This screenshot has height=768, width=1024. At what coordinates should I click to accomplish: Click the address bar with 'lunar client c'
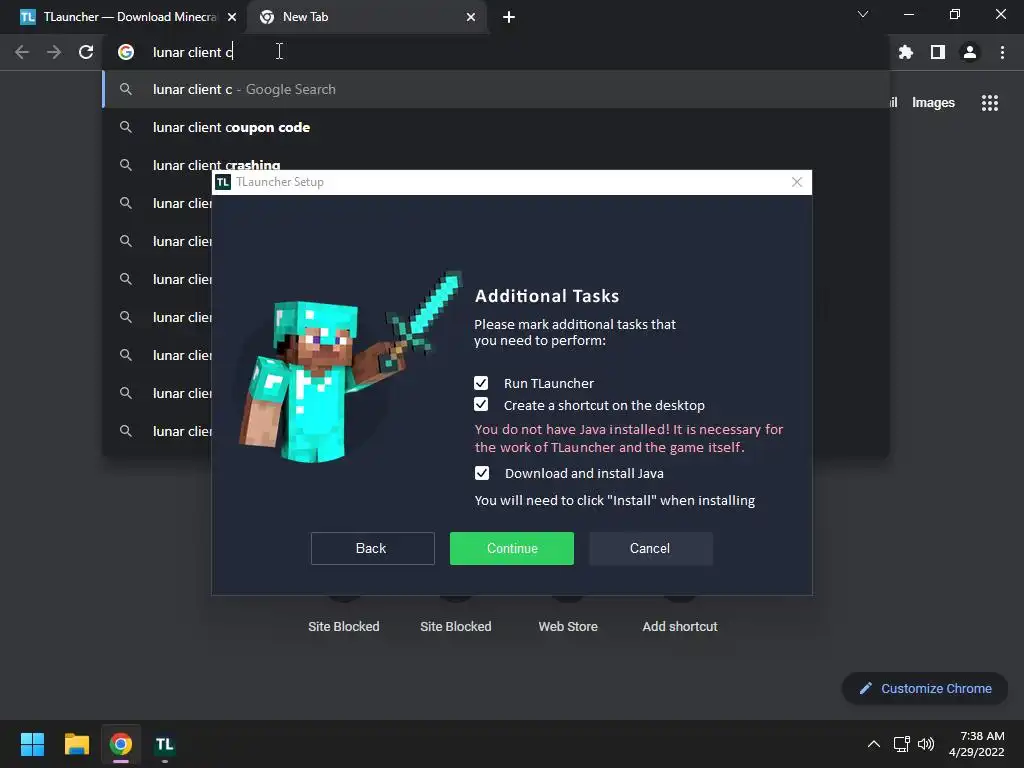click(496, 52)
